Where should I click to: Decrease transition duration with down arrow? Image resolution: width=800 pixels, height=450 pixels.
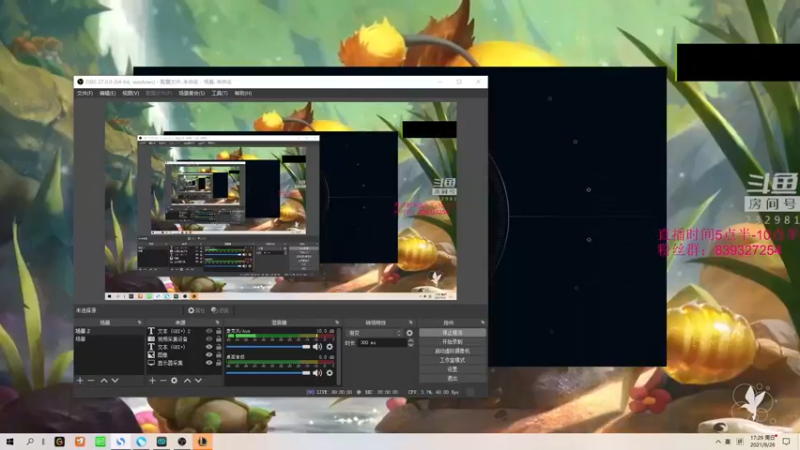(411, 345)
